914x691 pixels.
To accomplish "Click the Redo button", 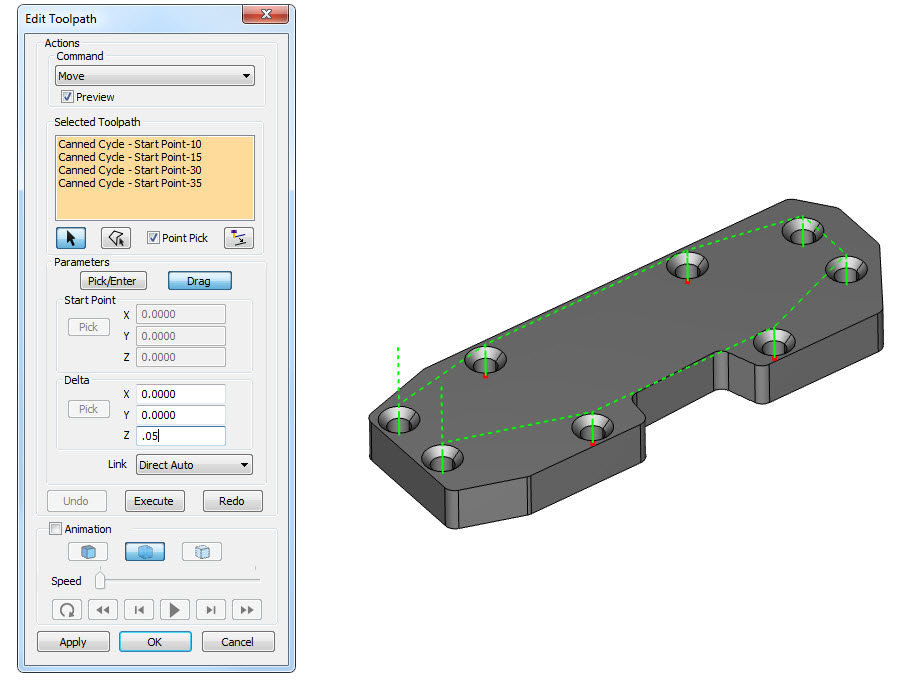I will pos(233,501).
